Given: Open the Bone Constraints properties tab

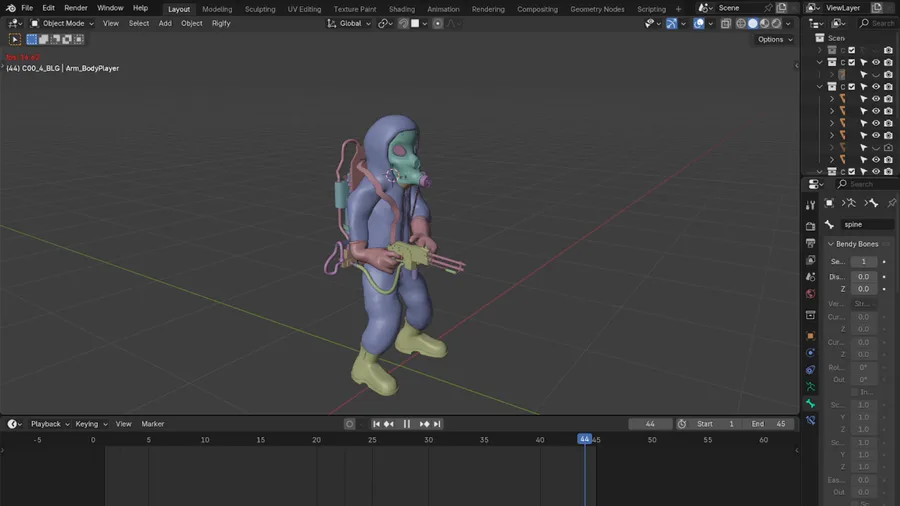Looking at the screenshot, I should pyautogui.click(x=810, y=421).
